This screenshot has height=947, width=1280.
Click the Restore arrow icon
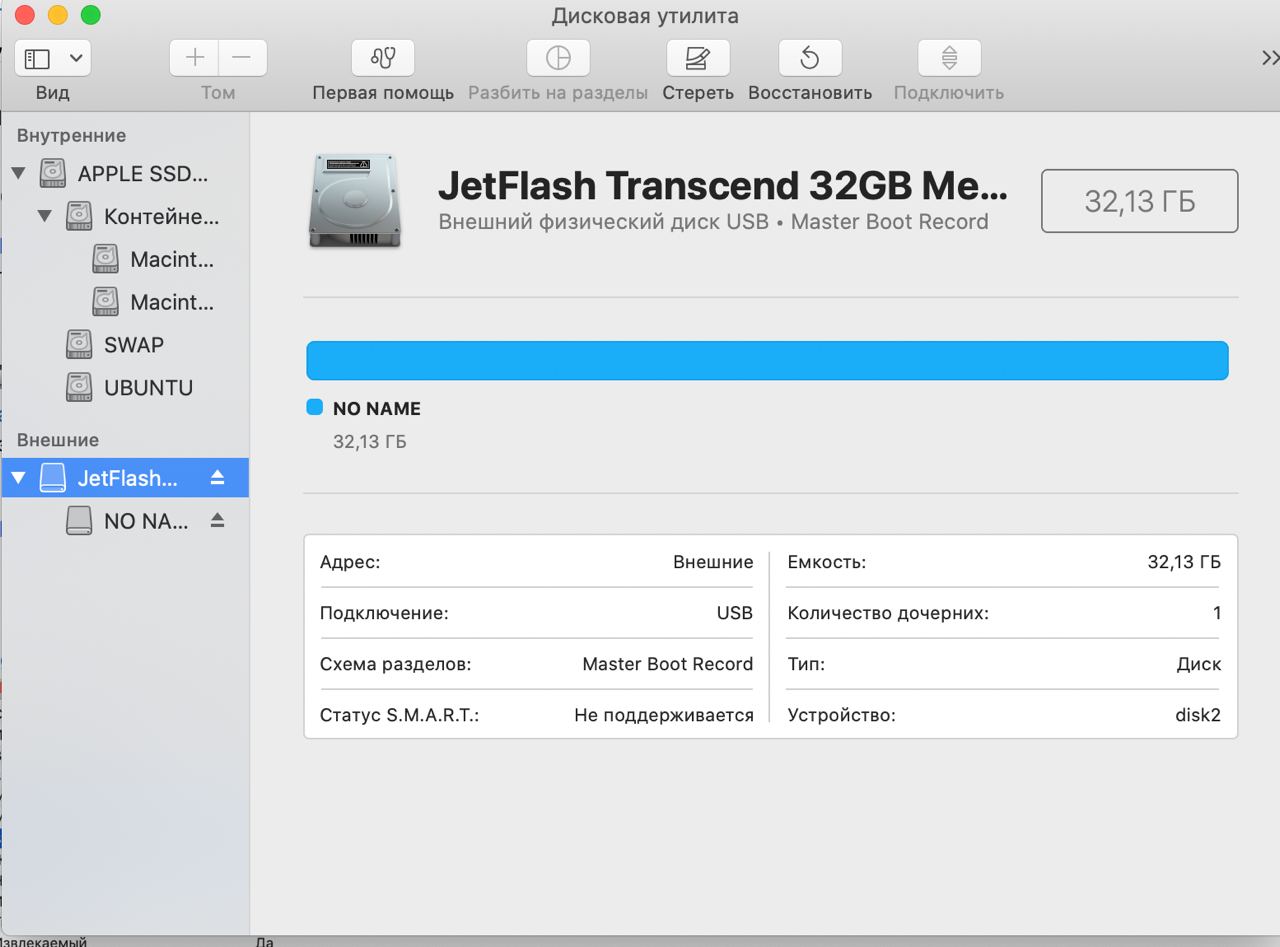[x=810, y=58]
